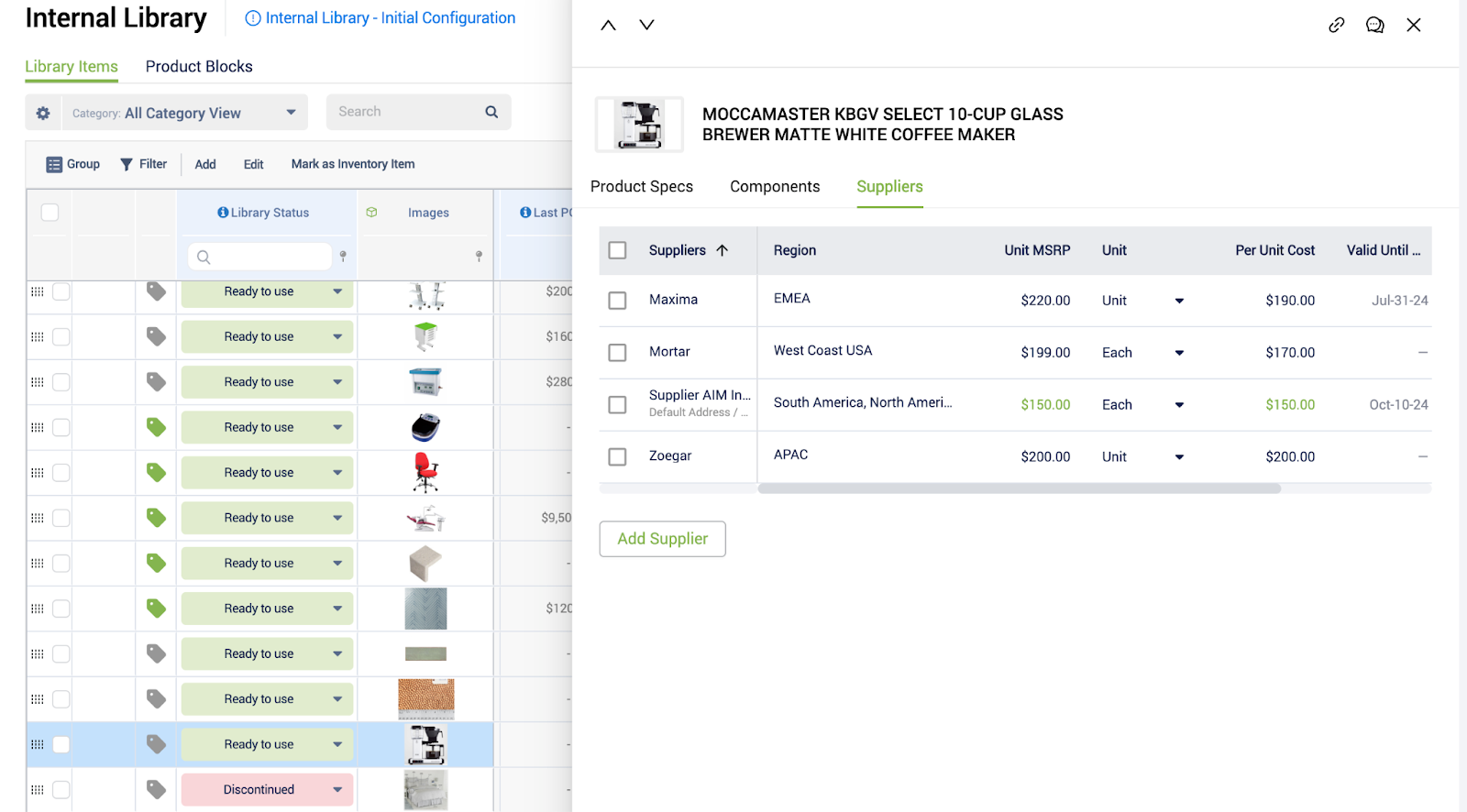Click the search magnifier icon
The image size is (1467, 812).
tap(491, 112)
